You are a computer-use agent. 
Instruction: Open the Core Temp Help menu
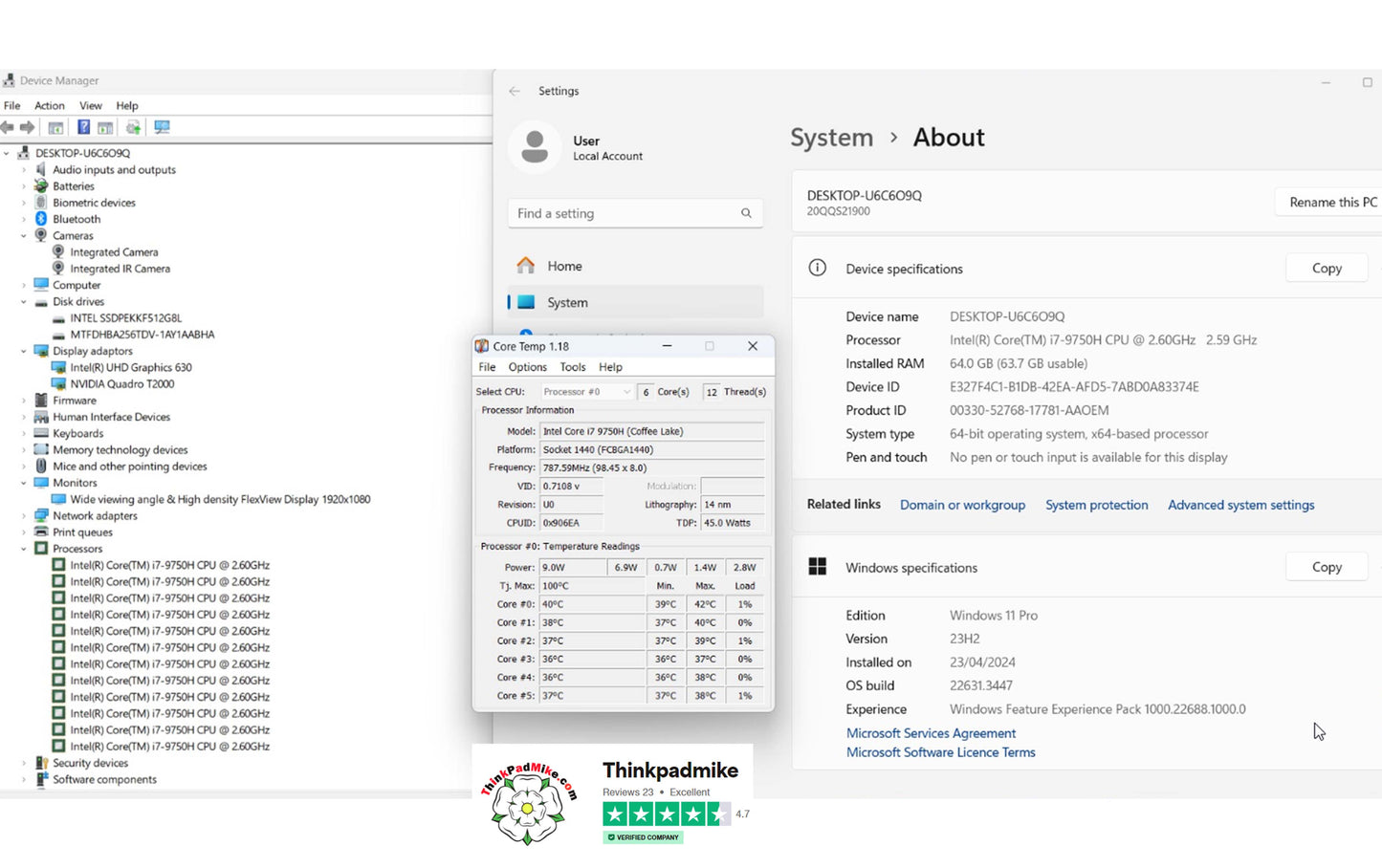coord(610,367)
